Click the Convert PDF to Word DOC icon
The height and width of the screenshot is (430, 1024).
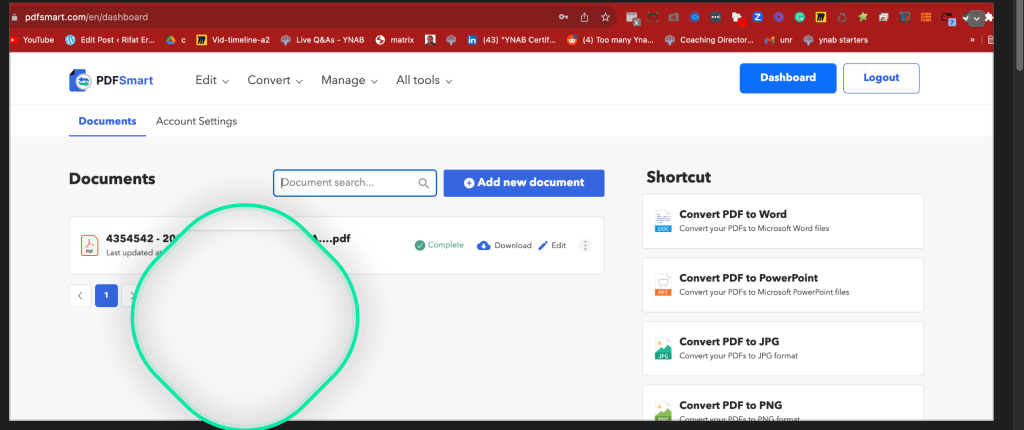[663, 221]
